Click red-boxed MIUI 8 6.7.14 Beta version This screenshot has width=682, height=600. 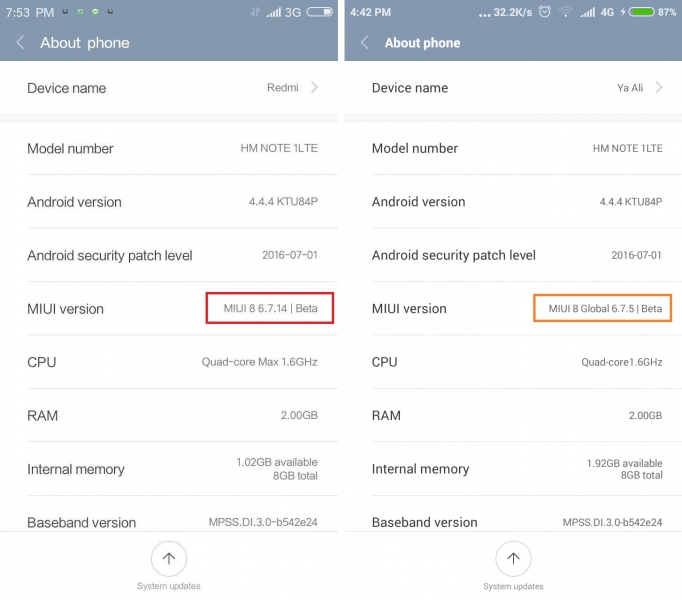coord(269,308)
